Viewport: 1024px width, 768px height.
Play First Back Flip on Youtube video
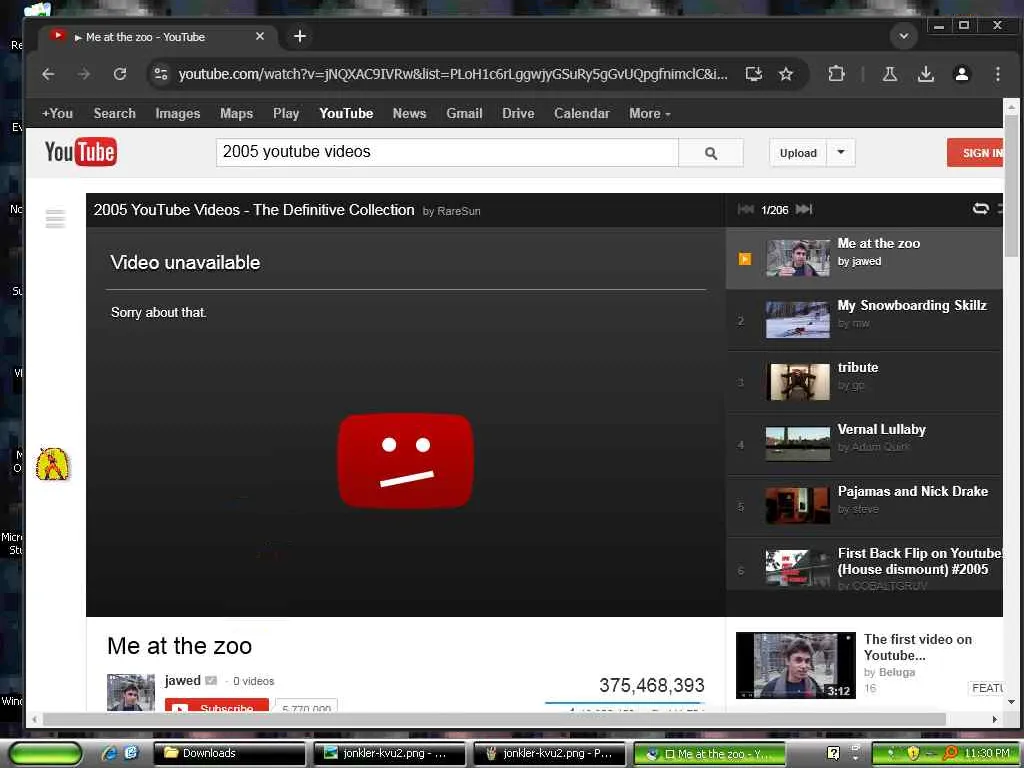[864, 565]
